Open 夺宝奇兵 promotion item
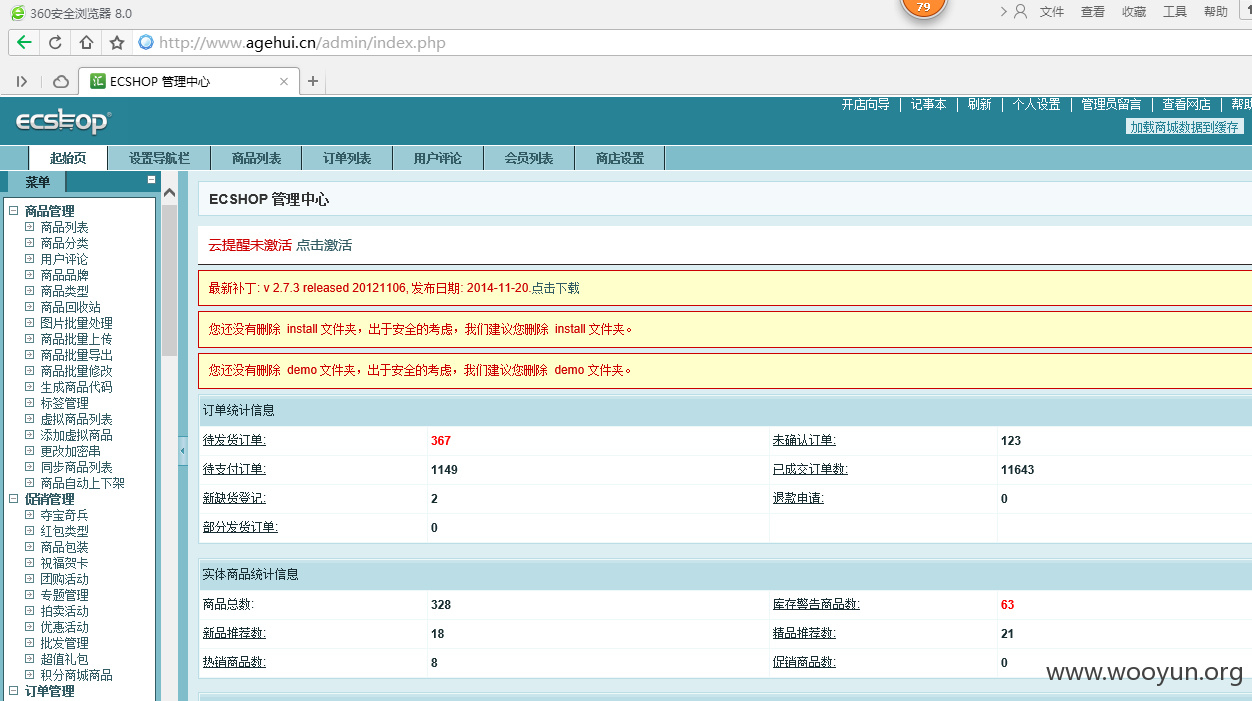The image size is (1252, 701). (x=64, y=515)
